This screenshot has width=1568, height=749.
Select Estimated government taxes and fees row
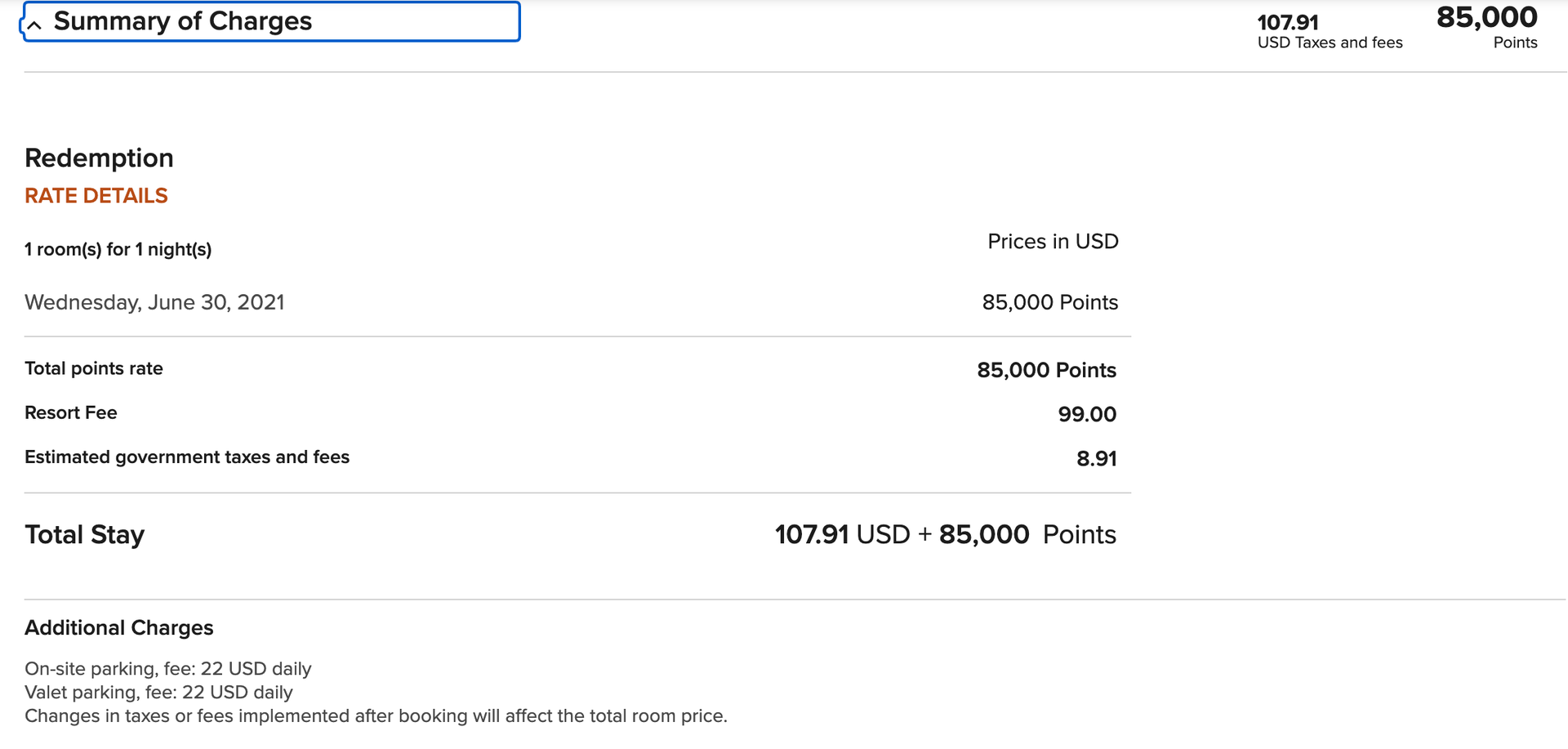coord(187,457)
